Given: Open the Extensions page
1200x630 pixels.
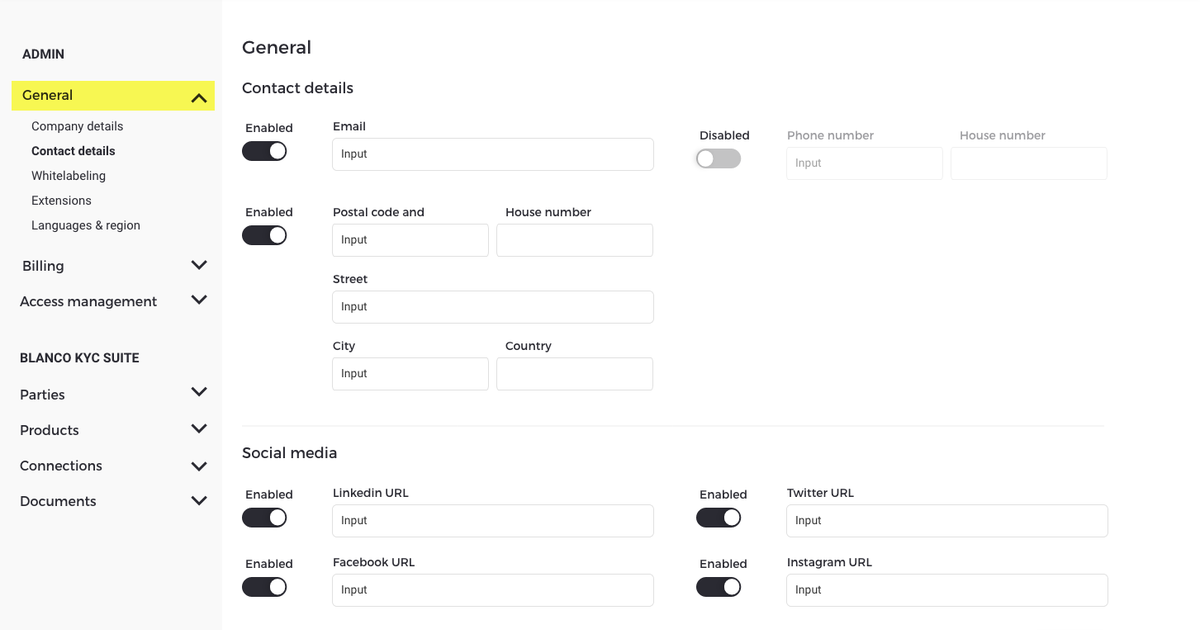Looking at the screenshot, I should [61, 201].
